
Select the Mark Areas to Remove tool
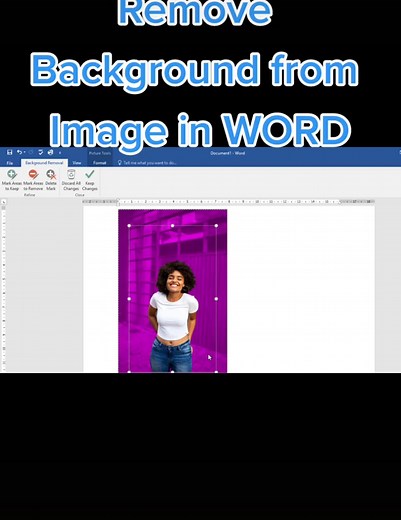coord(33,180)
